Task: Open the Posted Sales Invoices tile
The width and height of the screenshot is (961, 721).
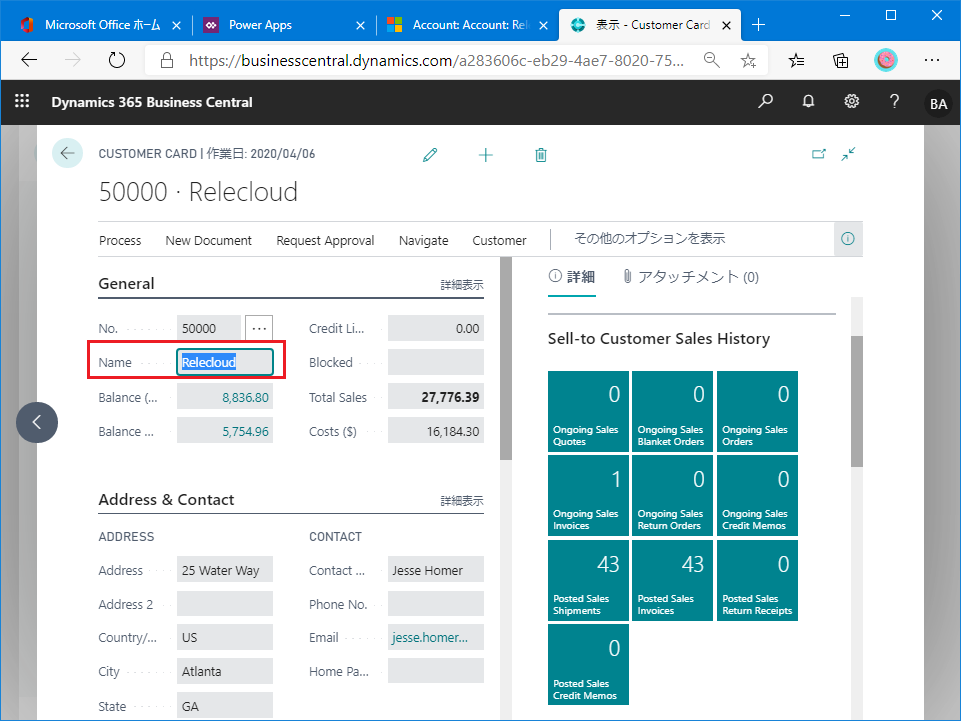Action: [x=672, y=580]
